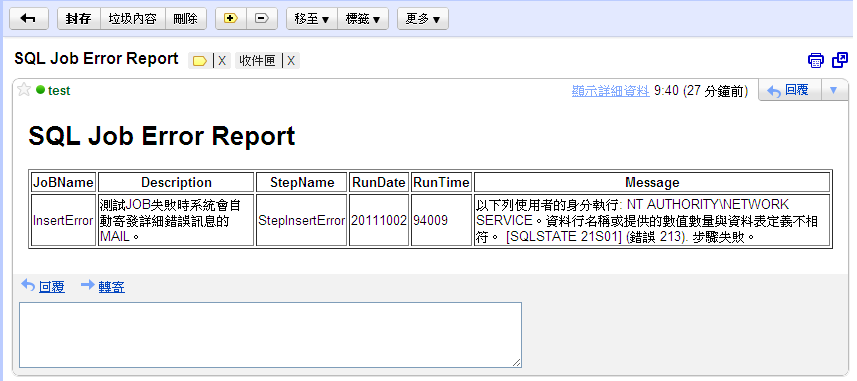857x381 pixels.
Task: Click the JoBName column header
Action: (x=63, y=182)
